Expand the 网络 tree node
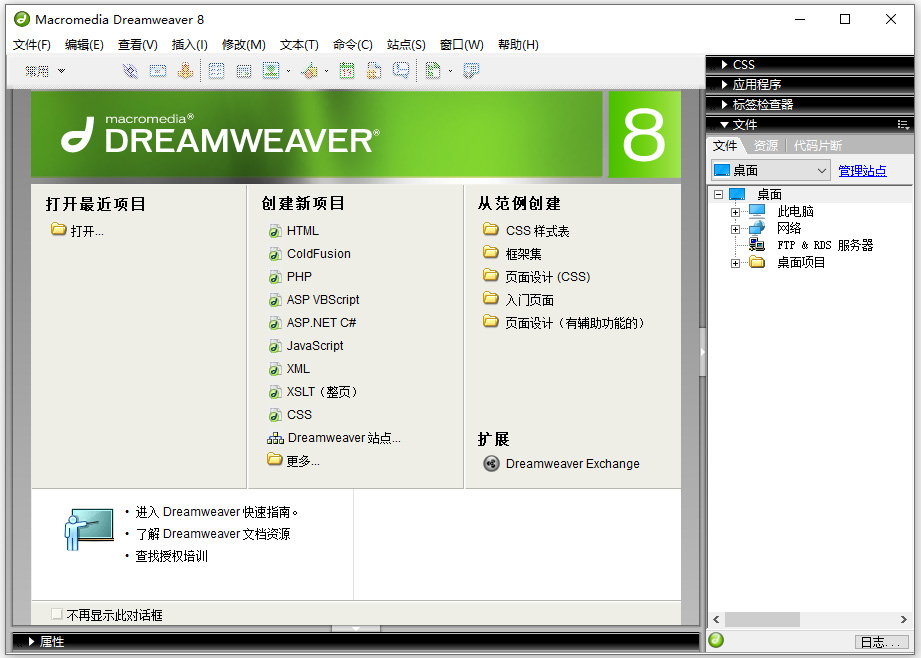 coord(734,228)
